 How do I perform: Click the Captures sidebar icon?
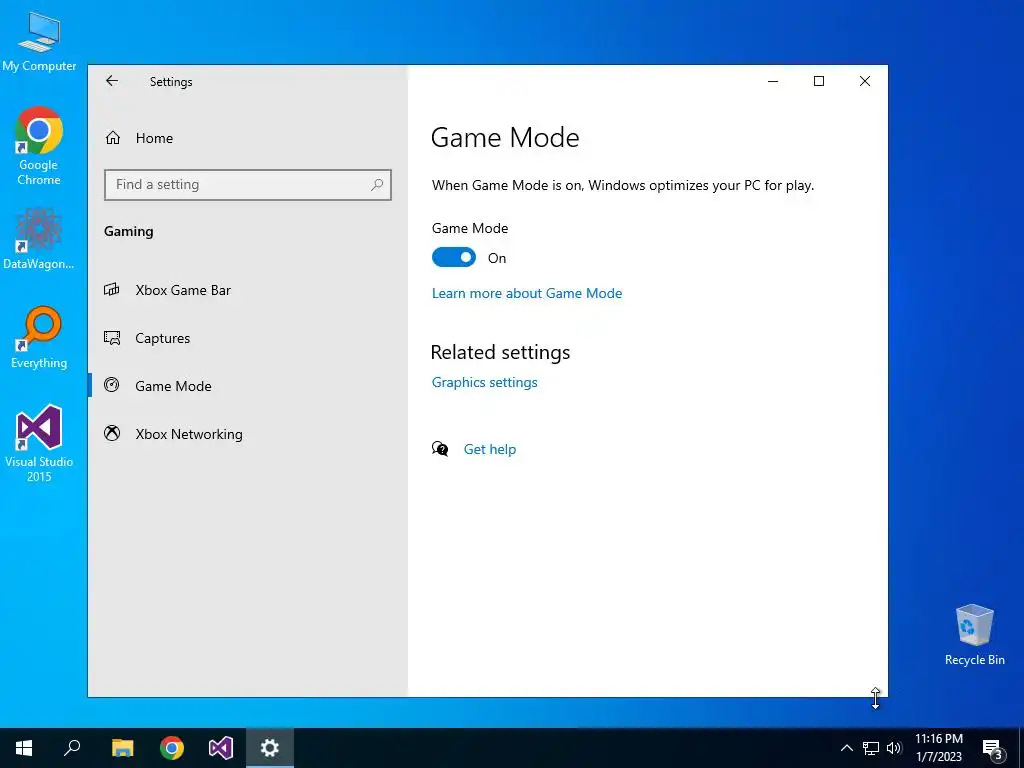(x=112, y=338)
